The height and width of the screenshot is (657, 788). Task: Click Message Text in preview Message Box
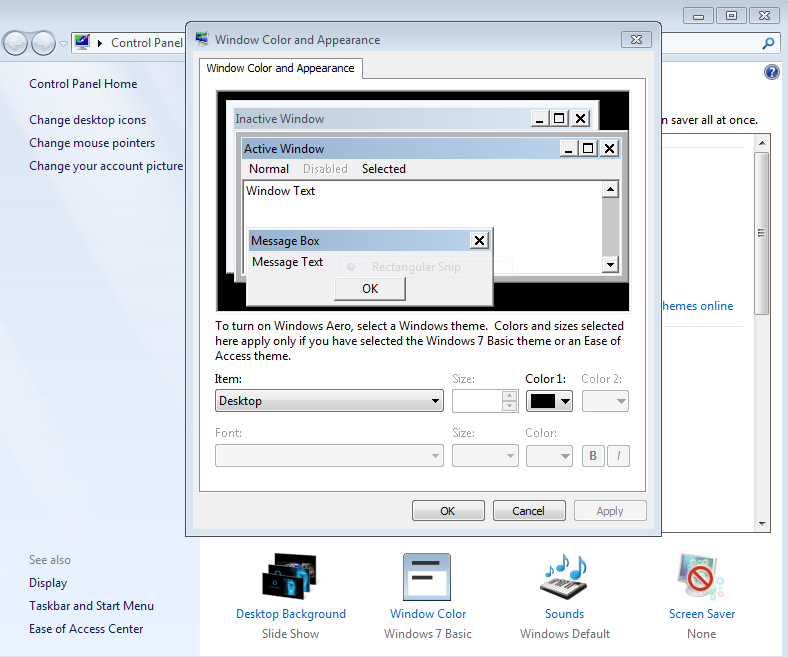point(287,262)
